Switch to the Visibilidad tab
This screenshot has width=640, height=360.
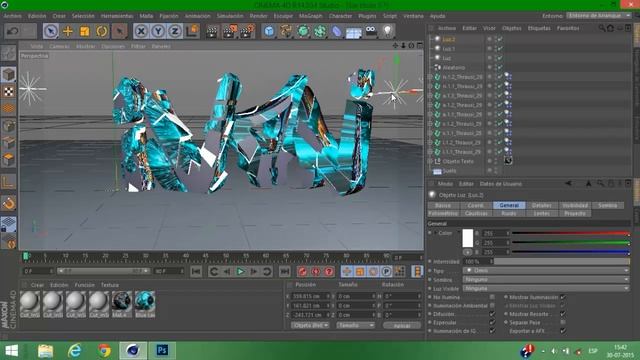point(575,205)
